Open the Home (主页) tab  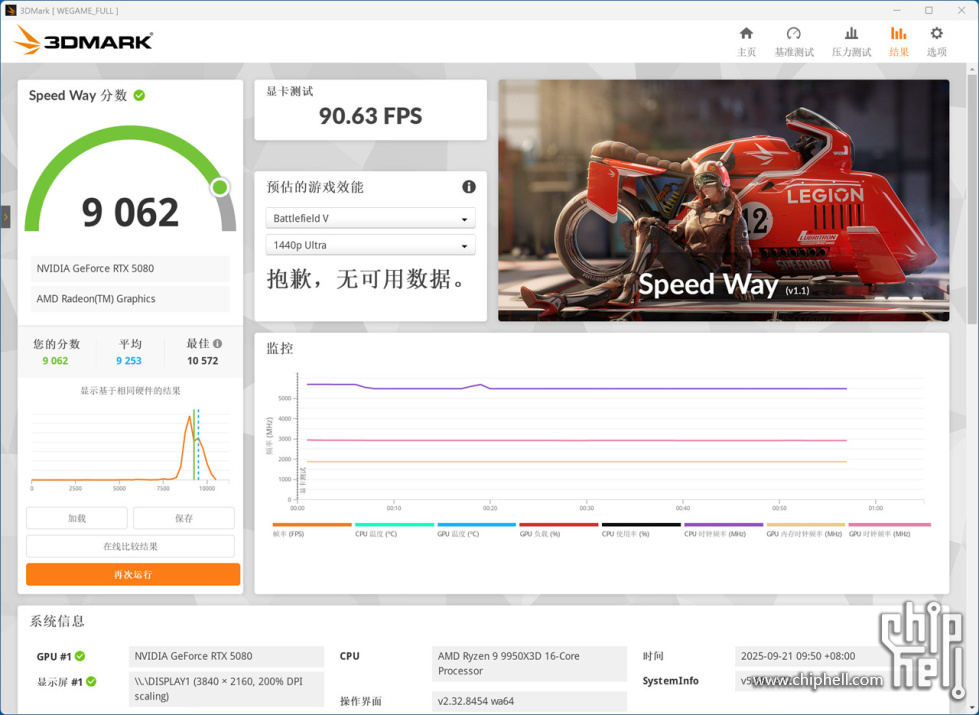tap(746, 42)
